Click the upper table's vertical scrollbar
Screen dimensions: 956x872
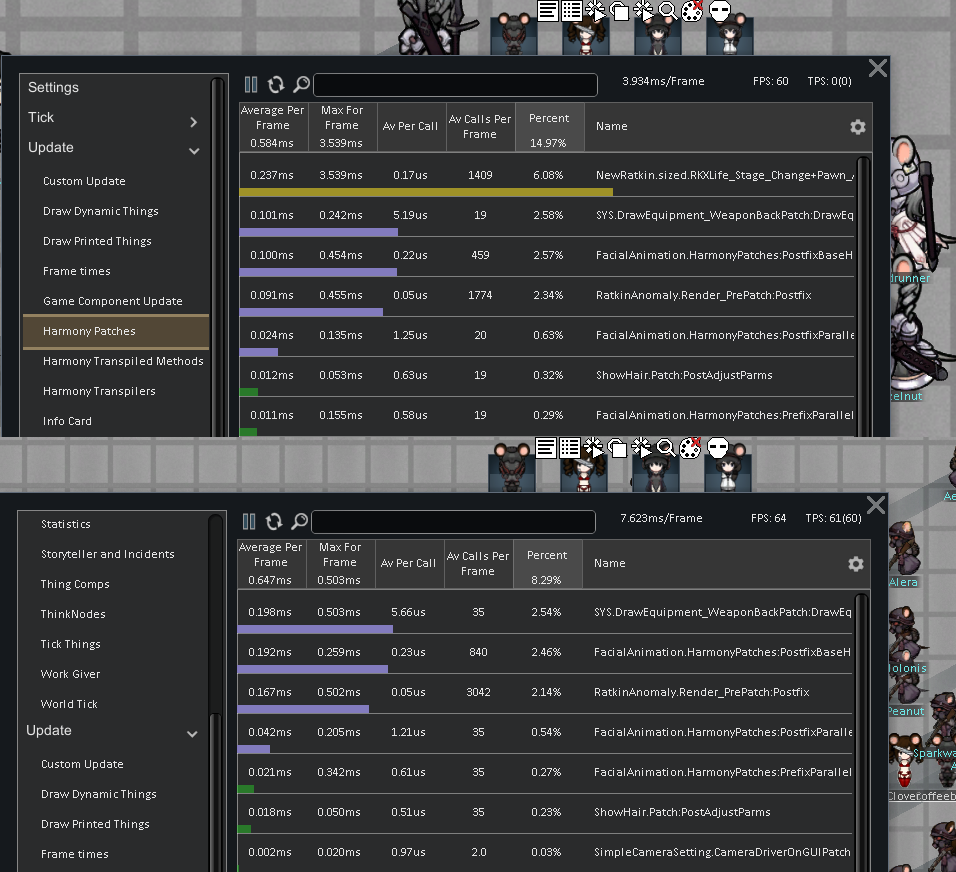863,296
